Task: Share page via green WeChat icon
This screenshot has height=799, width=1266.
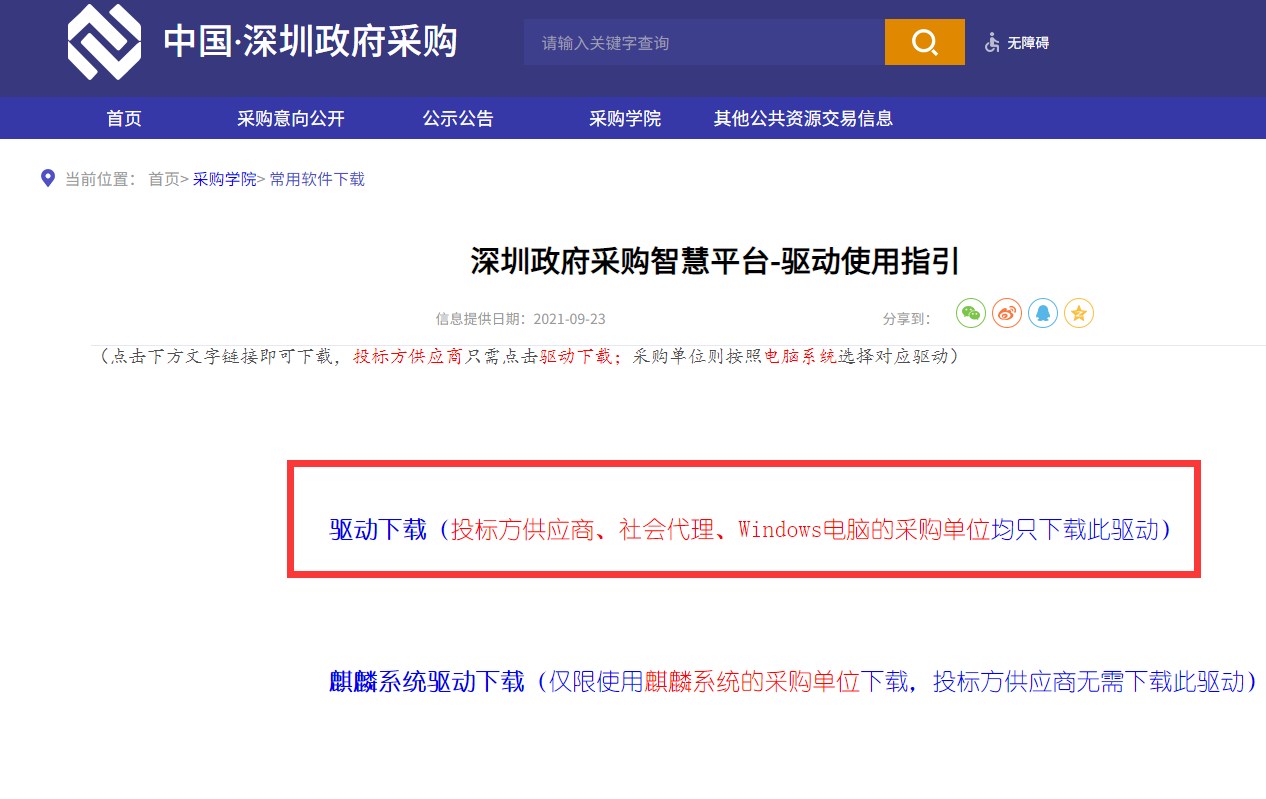Action: pyautogui.click(x=970, y=313)
